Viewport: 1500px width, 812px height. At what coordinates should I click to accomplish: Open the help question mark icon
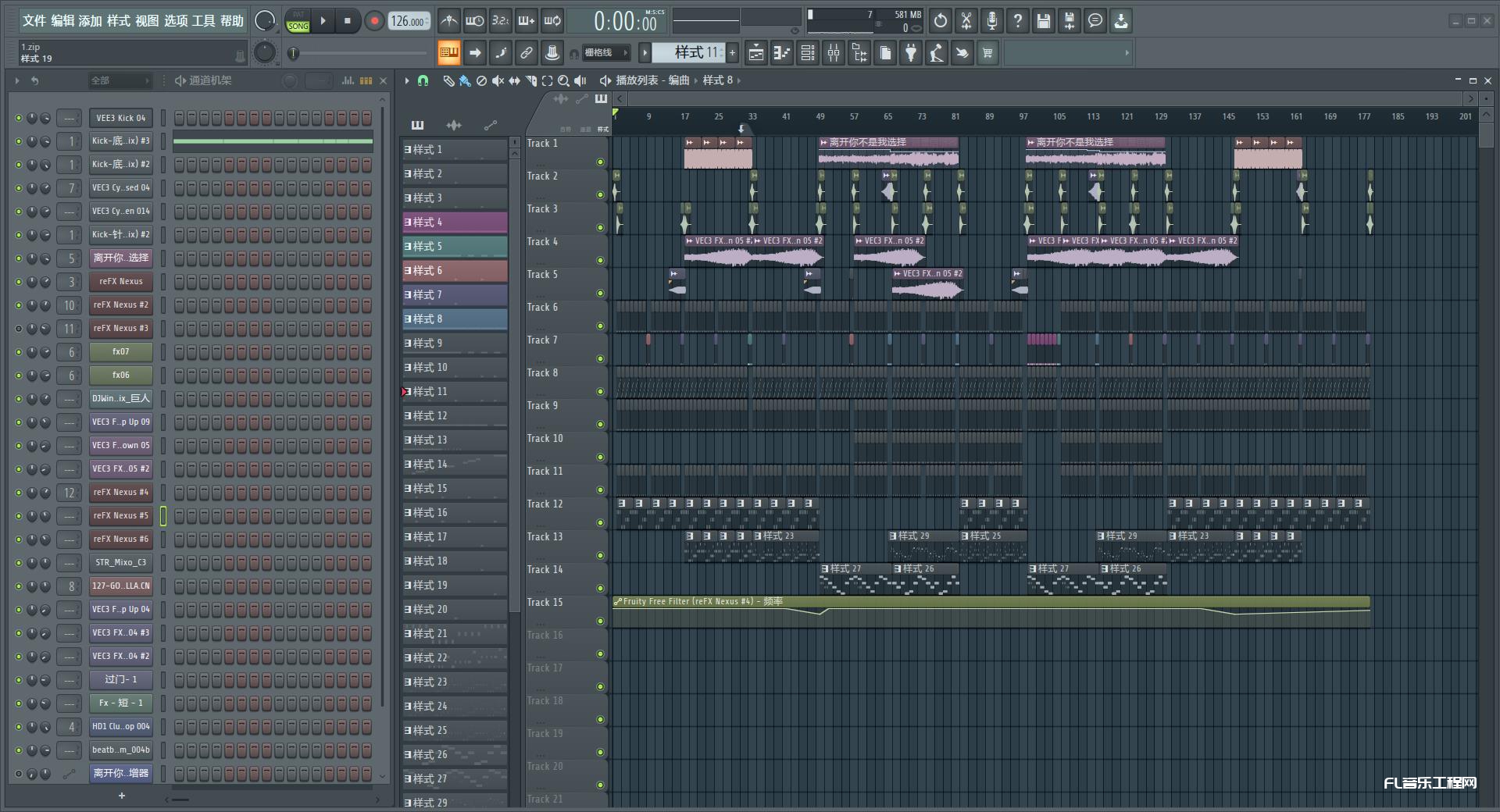click(1018, 21)
